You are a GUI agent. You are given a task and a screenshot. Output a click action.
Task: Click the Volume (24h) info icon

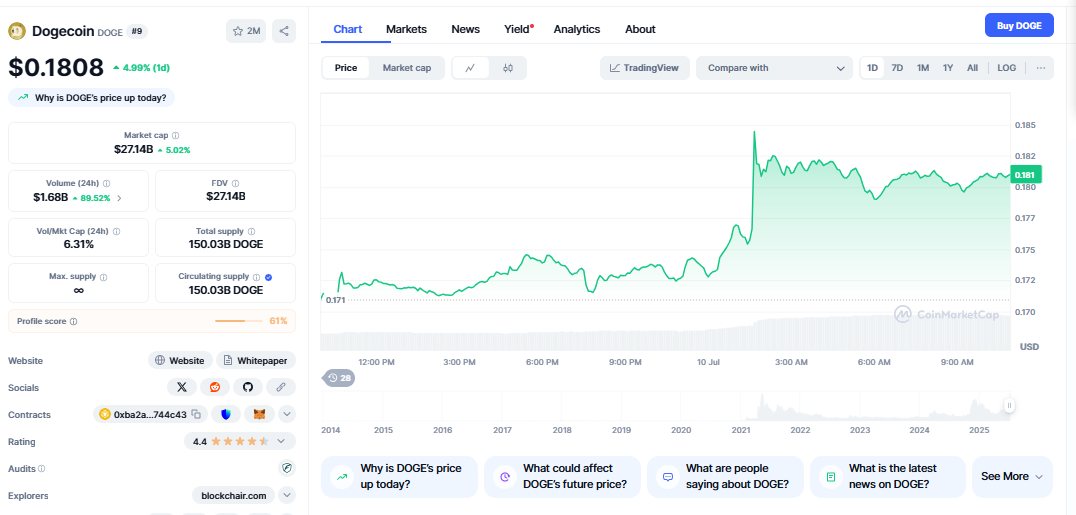pos(106,184)
